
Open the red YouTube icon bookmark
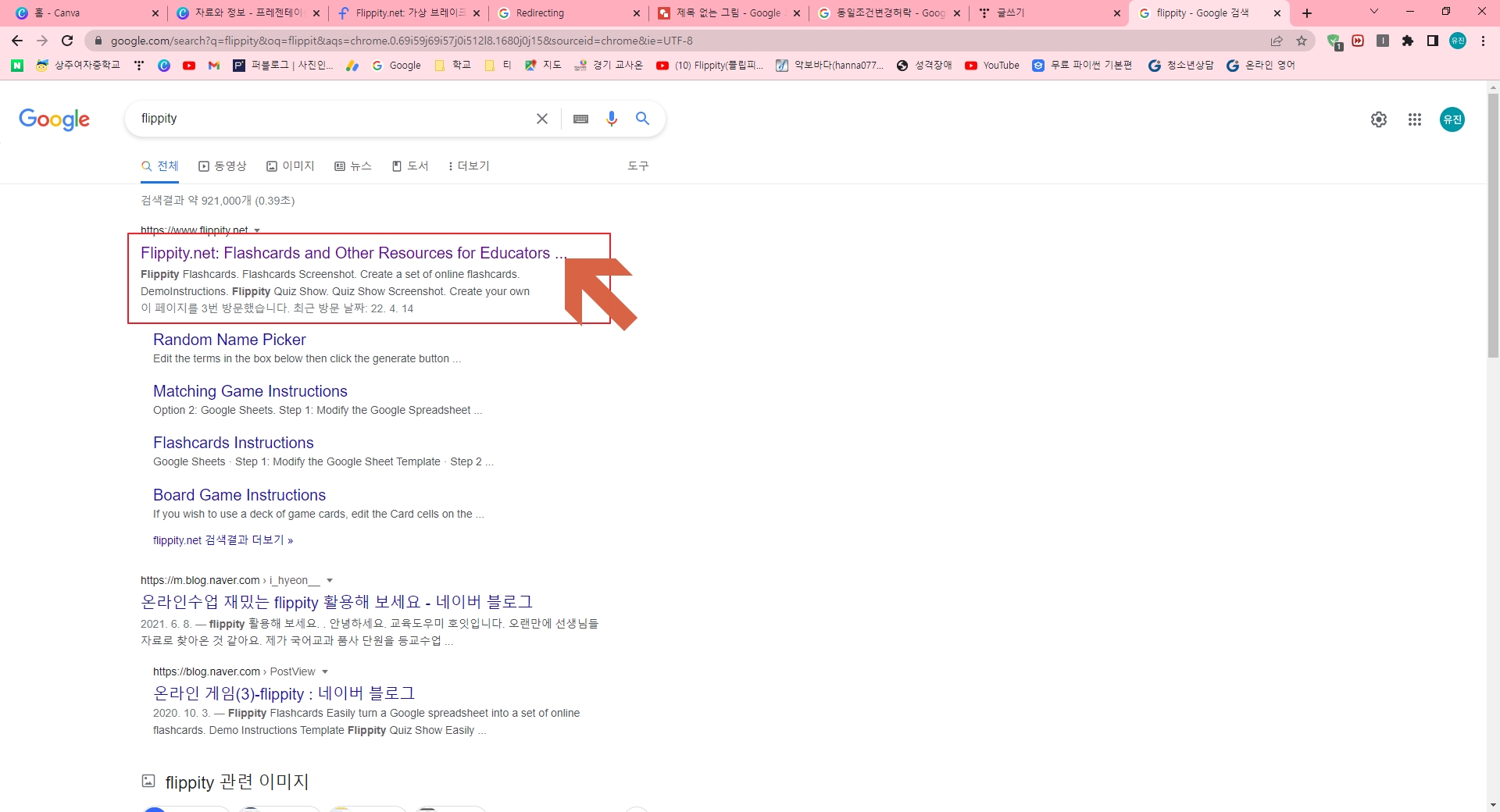[x=189, y=66]
